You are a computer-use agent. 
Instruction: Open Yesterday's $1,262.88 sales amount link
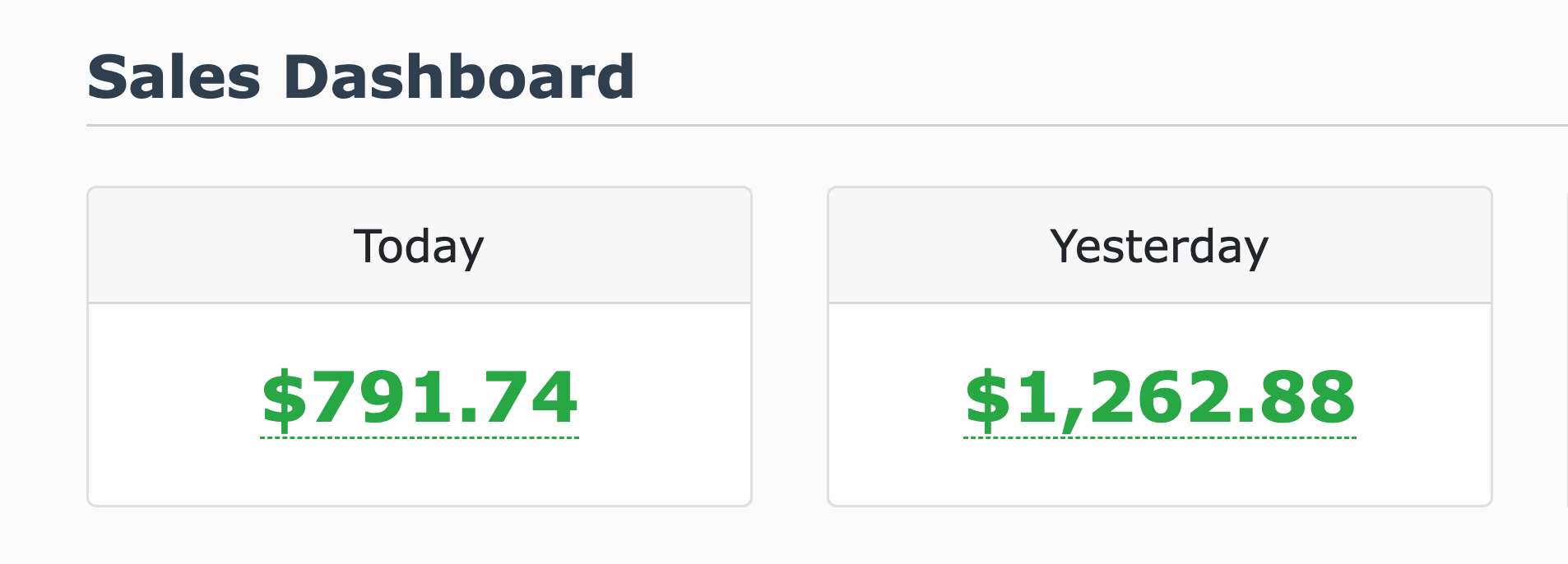[x=1160, y=398]
